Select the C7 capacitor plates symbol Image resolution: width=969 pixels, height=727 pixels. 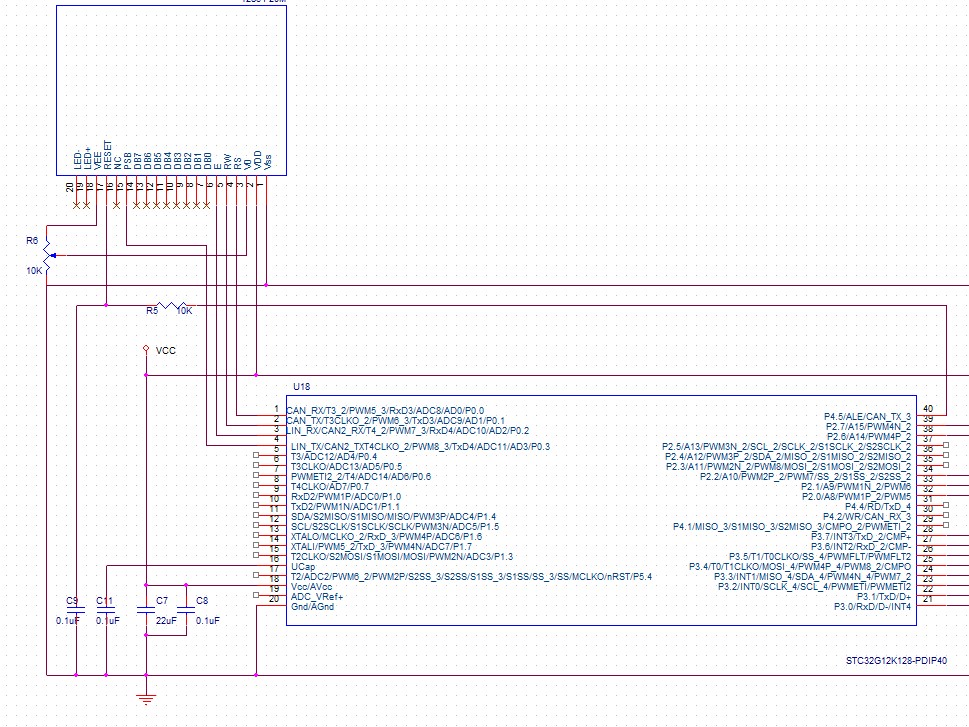click(x=146, y=610)
